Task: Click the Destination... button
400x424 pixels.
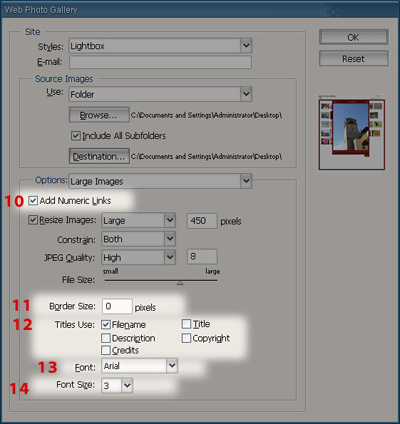Action: pyautogui.click(x=99, y=156)
